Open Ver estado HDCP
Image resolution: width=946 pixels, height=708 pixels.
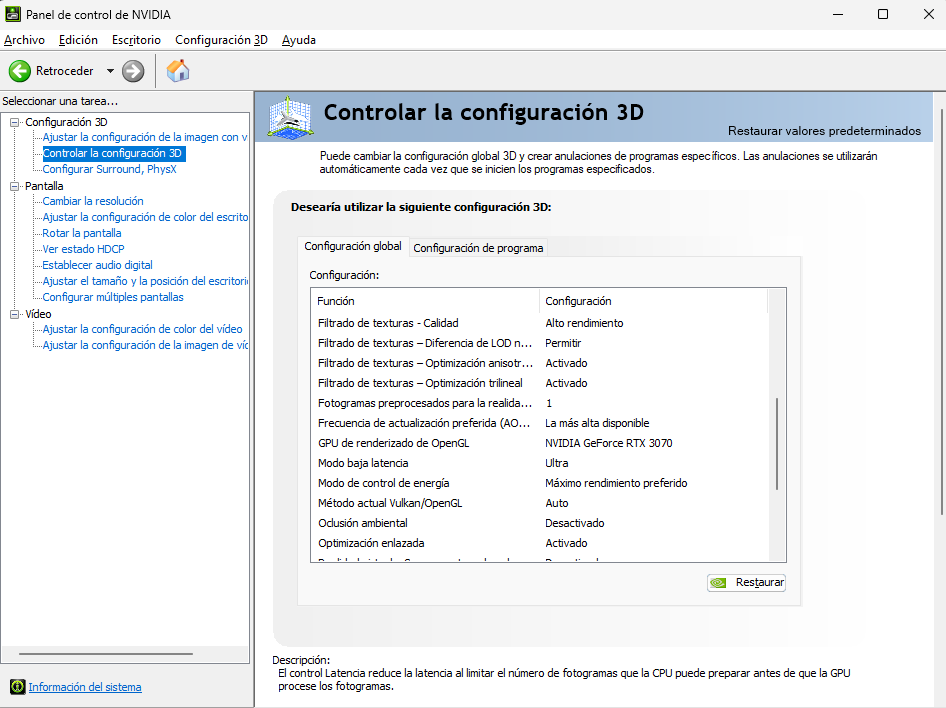click(x=83, y=249)
